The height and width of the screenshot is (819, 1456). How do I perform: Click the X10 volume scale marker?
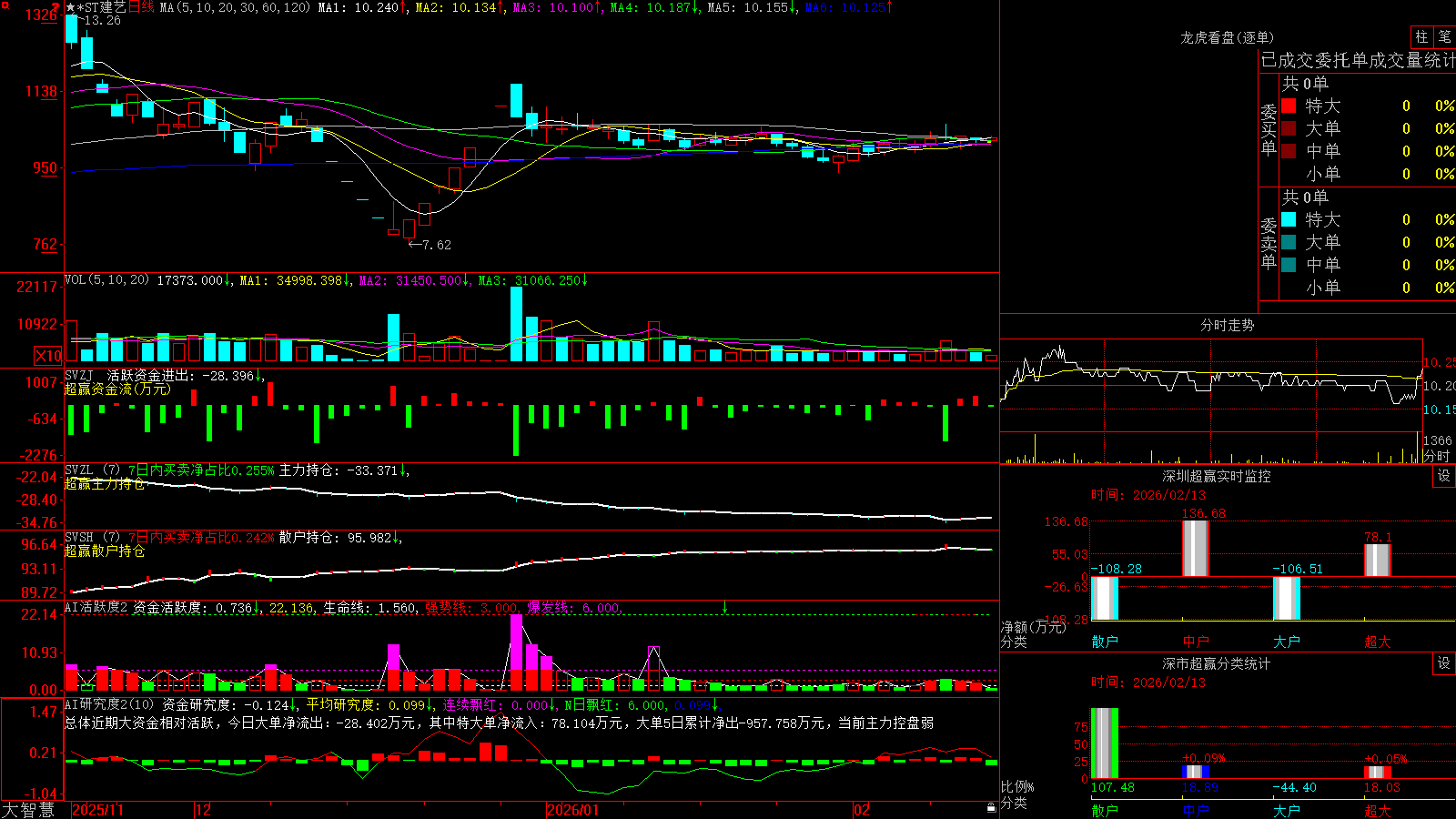tap(48, 356)
